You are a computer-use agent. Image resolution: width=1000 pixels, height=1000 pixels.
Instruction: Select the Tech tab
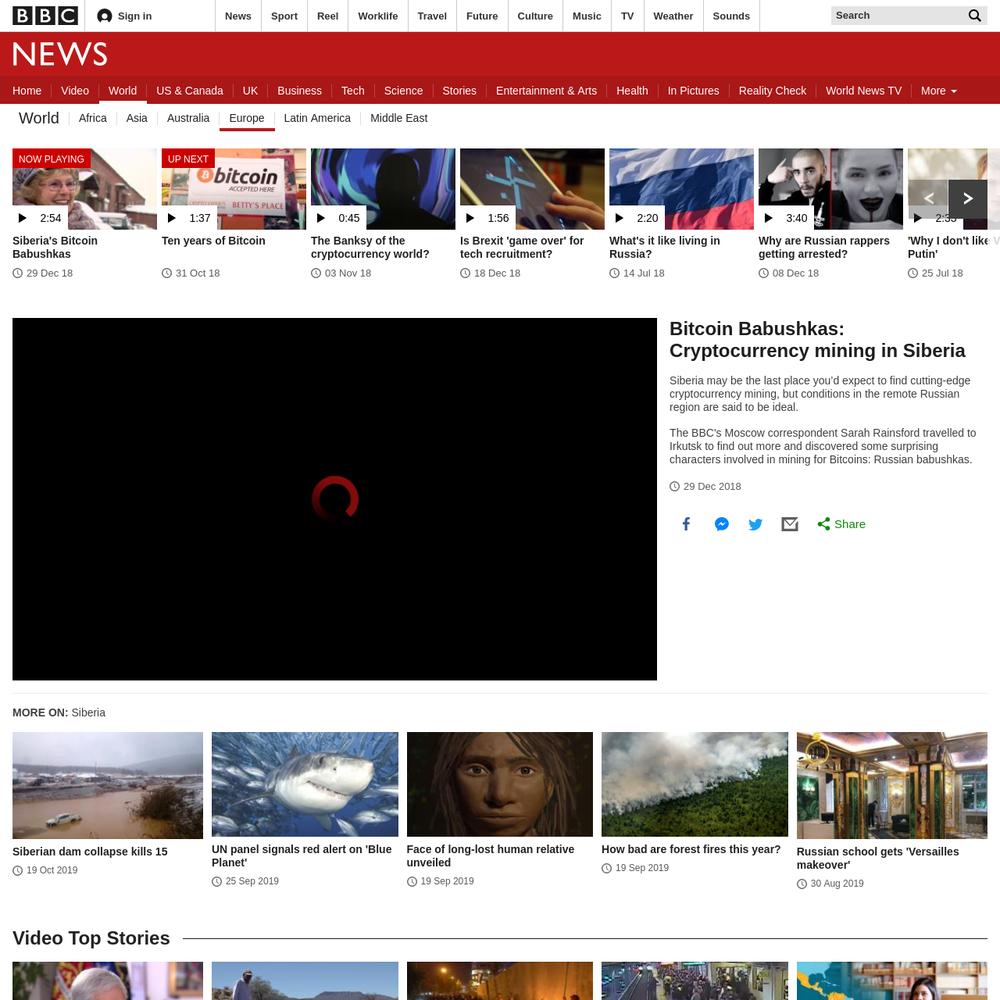(x=353, y=91)
